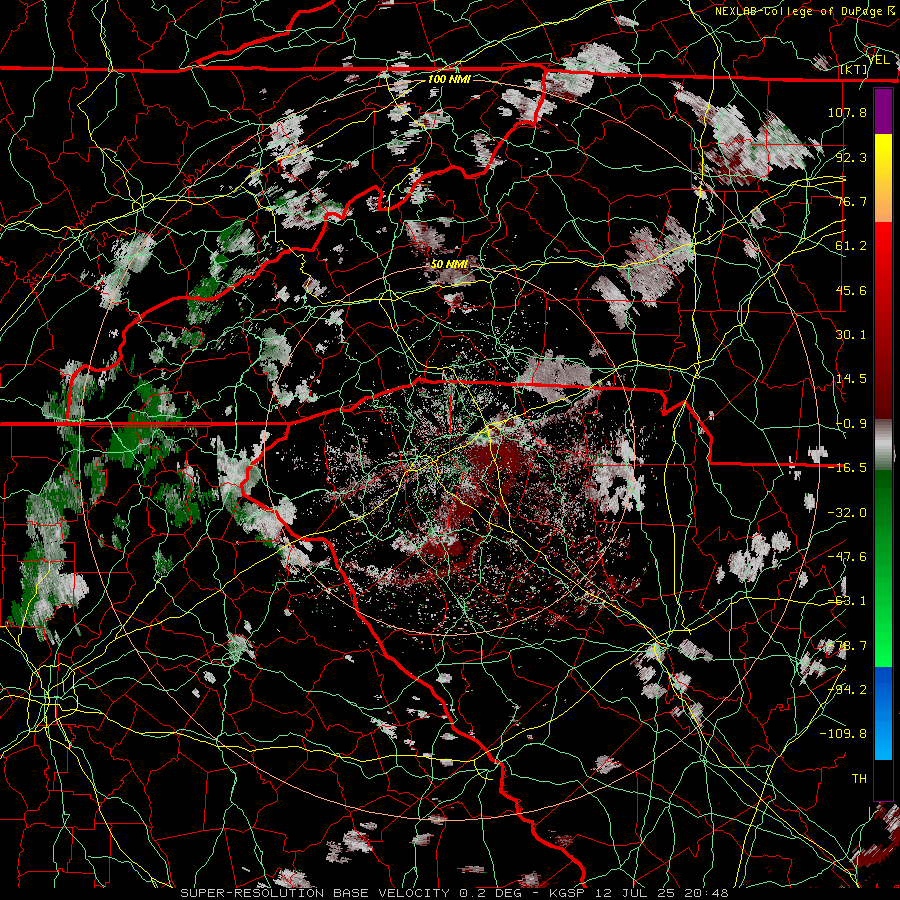
Task: Pick the purple segment of velocity scale
Action: pyautogui.click(x=883, y=111)
